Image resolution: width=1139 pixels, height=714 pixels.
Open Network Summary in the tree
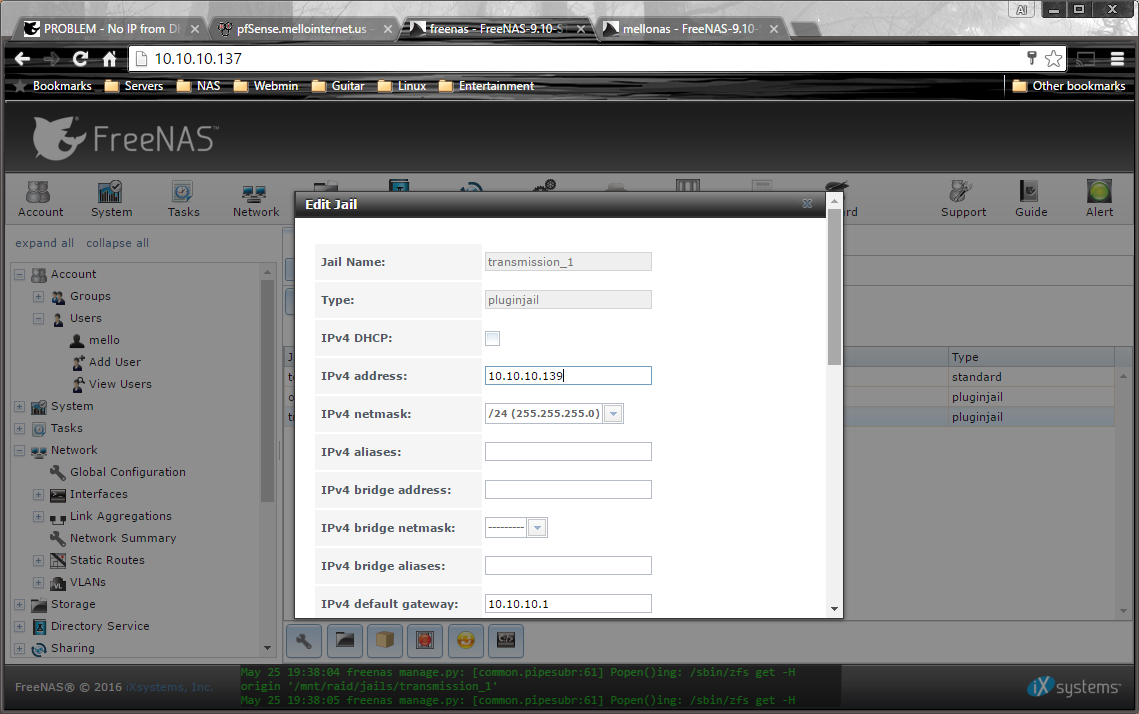[x=123, y=538]
